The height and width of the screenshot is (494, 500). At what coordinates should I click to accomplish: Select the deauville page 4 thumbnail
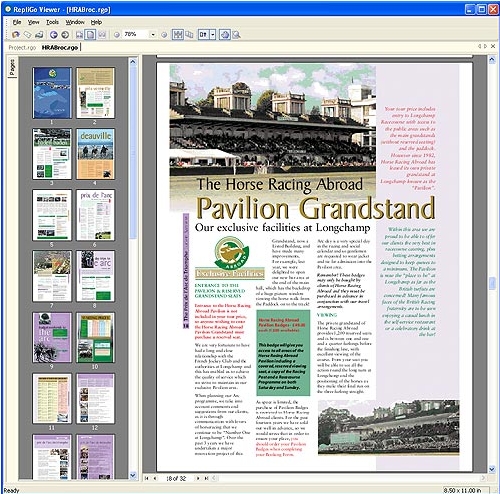pos(95,154)
